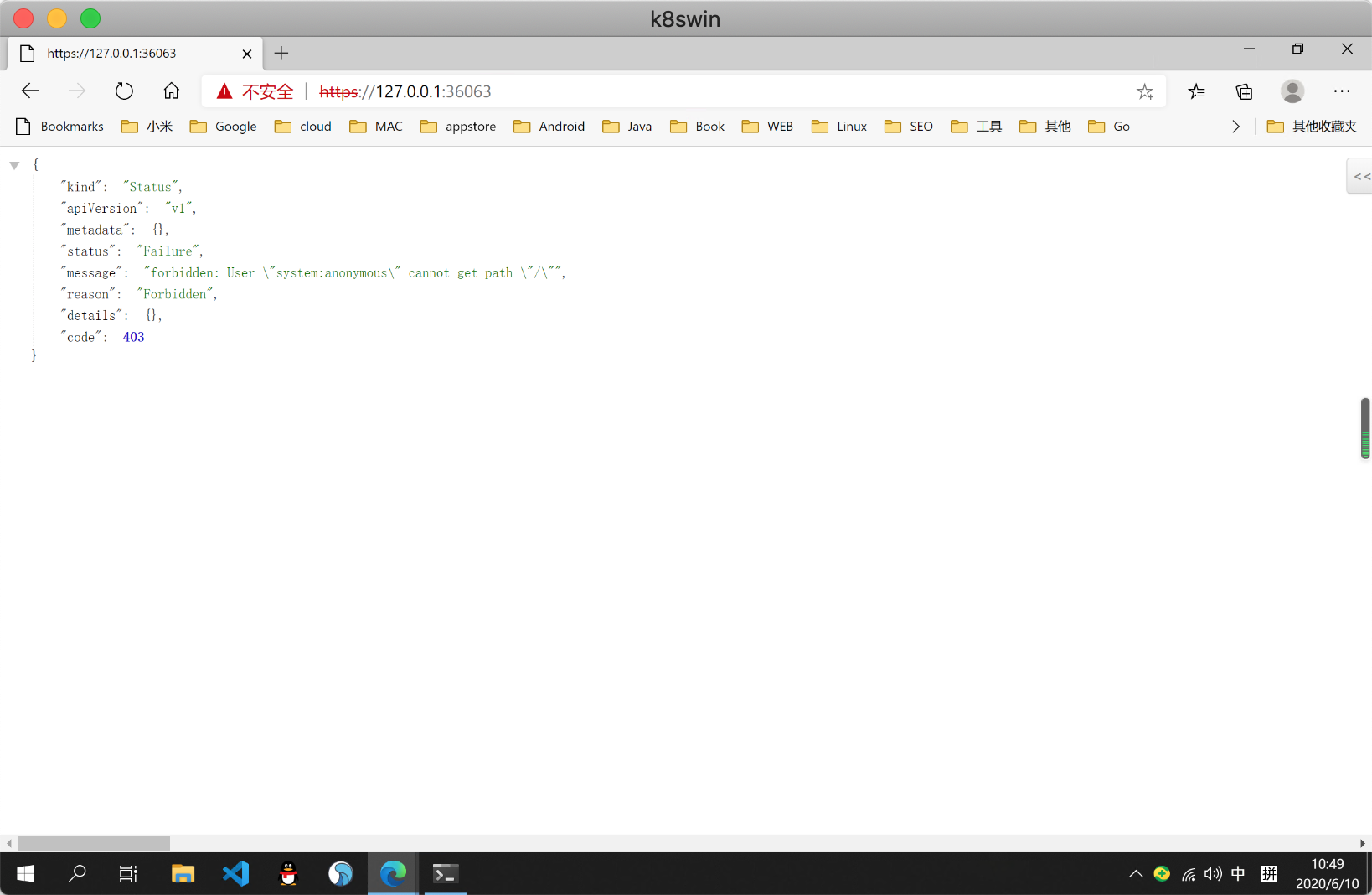Switch to Microsoft Edge on taskbar
Screen dimensions: 1372x895
coord(393,874)
